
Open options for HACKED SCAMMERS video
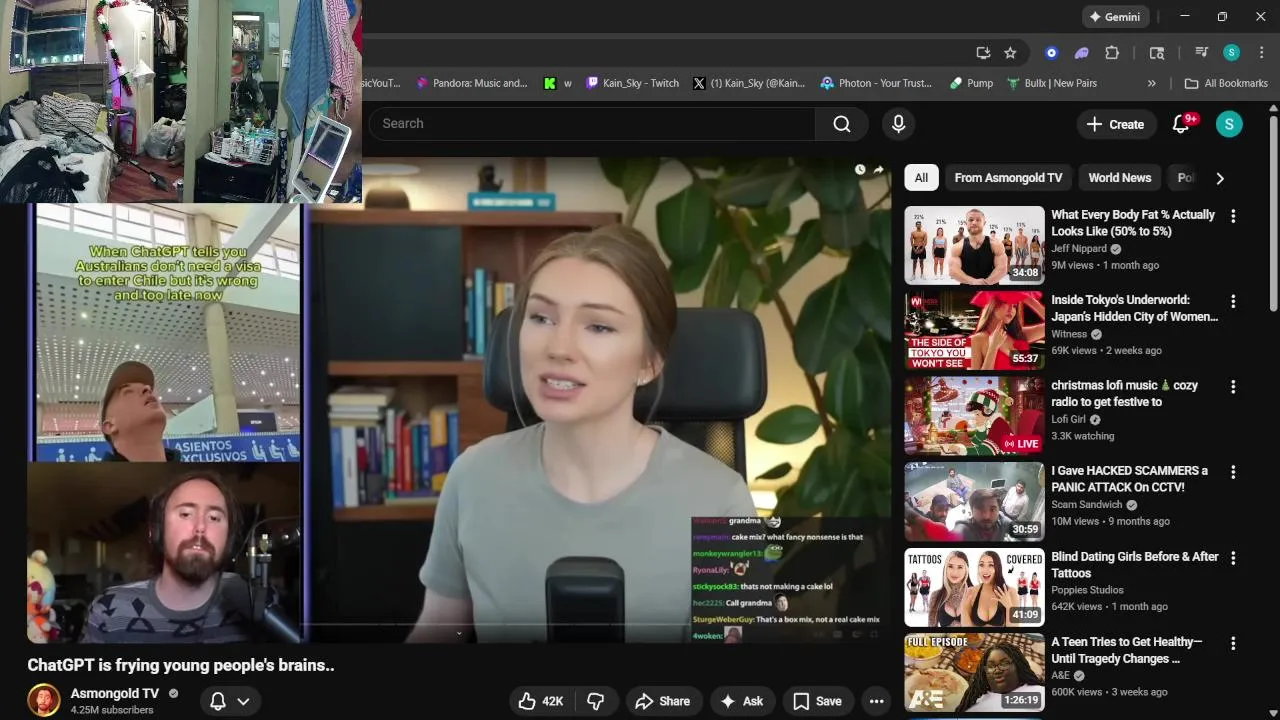(1233, 472)
